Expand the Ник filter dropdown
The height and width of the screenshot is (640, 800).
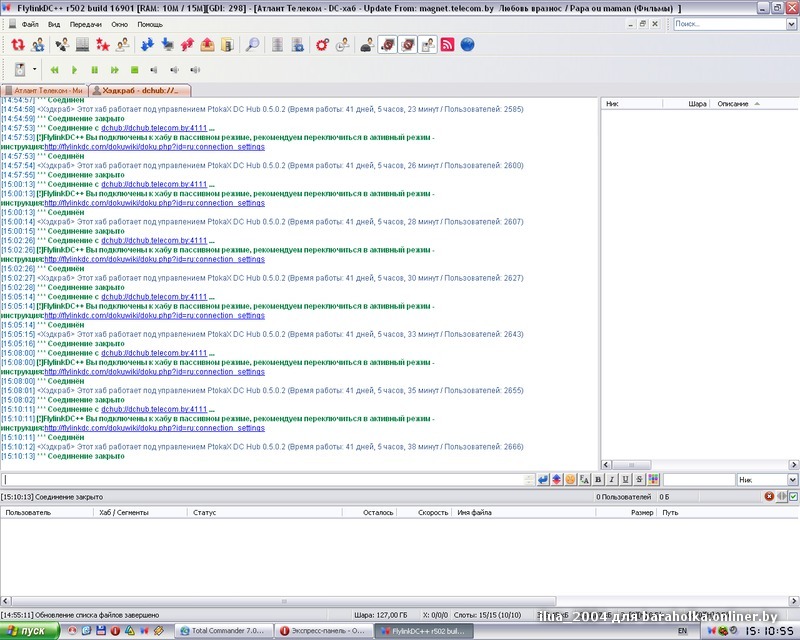(x=792, y=480)
